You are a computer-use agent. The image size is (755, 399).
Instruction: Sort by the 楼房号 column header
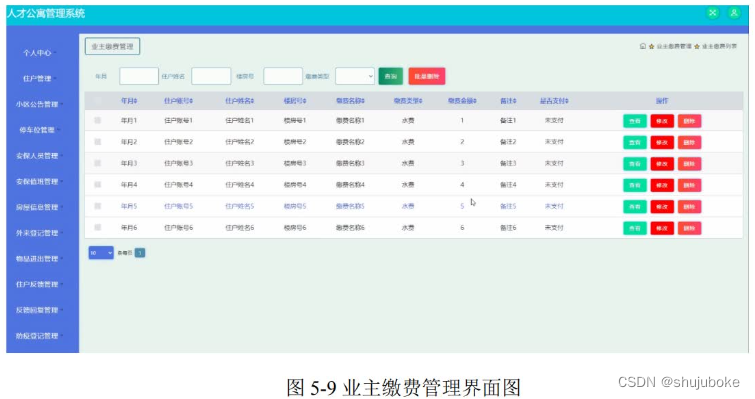pos(295,101)
